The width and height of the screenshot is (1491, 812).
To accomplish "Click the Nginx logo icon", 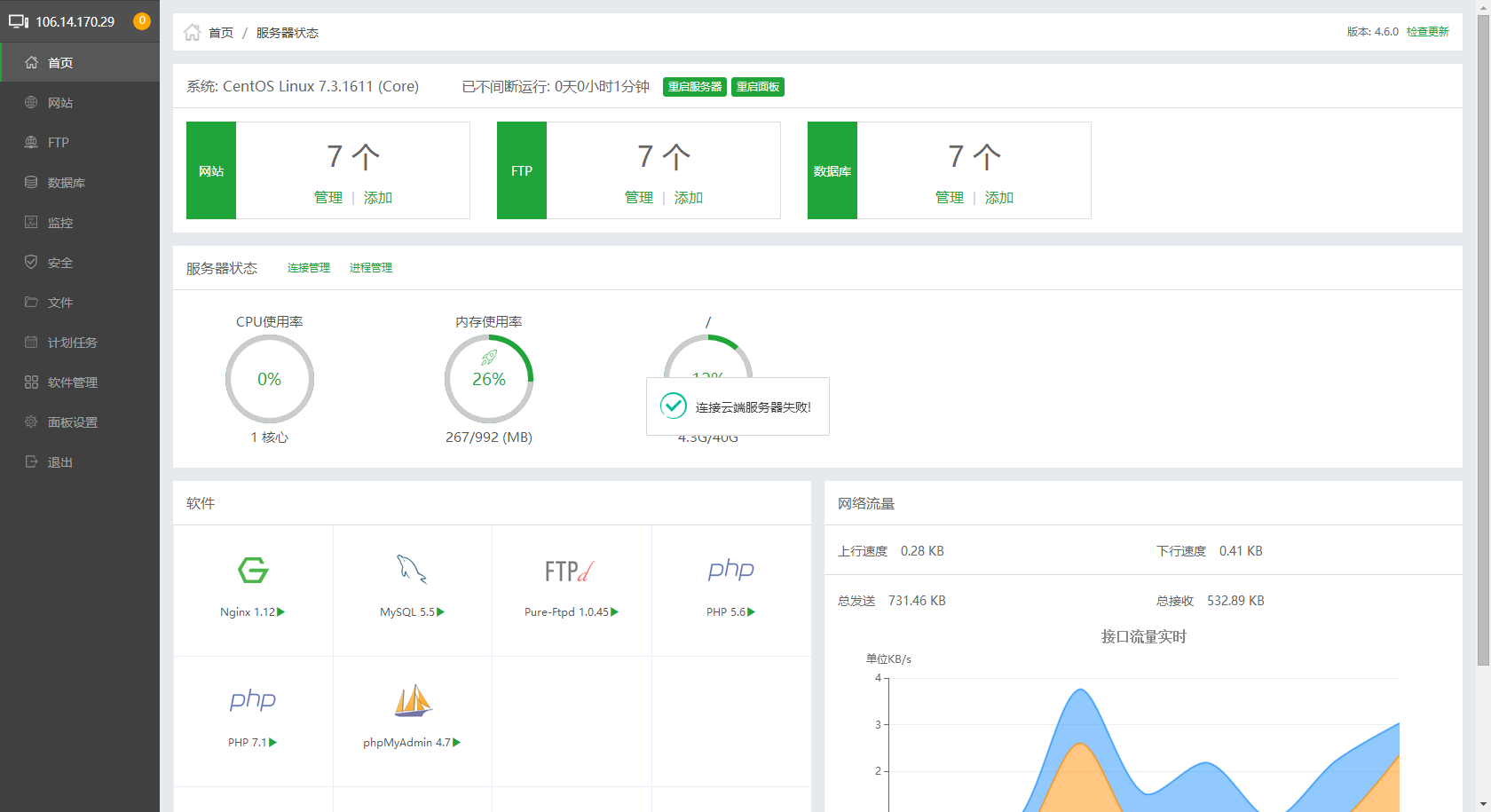I will click(253, 570).
